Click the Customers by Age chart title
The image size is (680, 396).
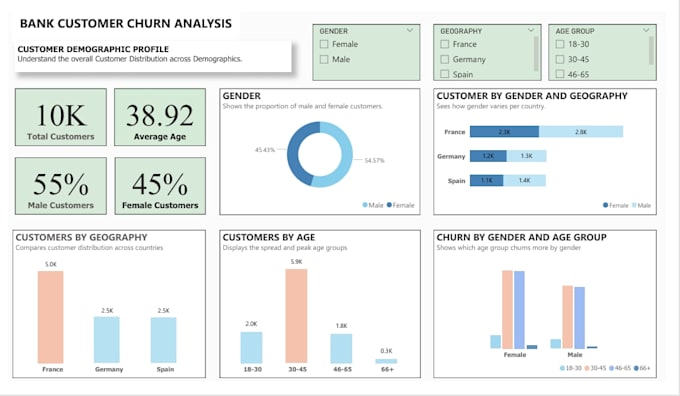click(x=269, y=237)
